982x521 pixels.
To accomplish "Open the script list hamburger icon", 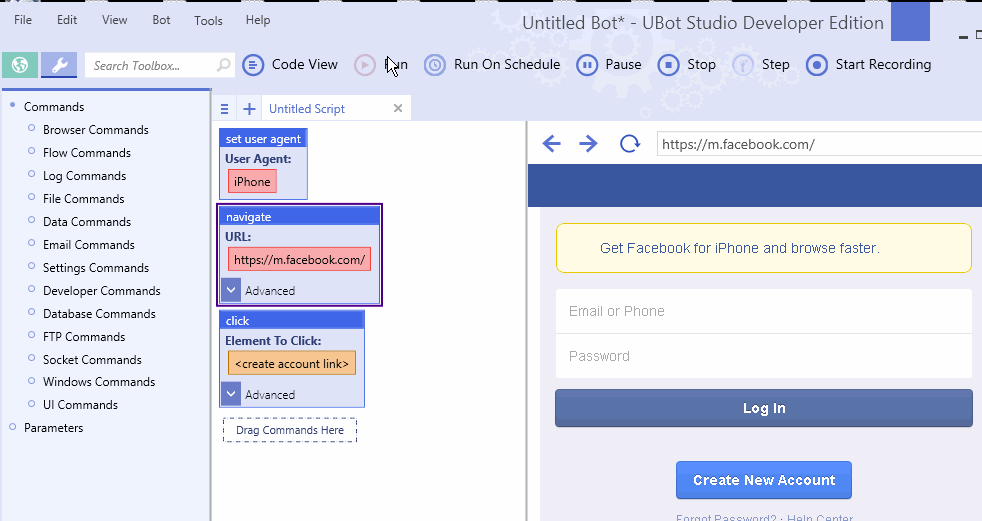I will (x=225, y=109).
